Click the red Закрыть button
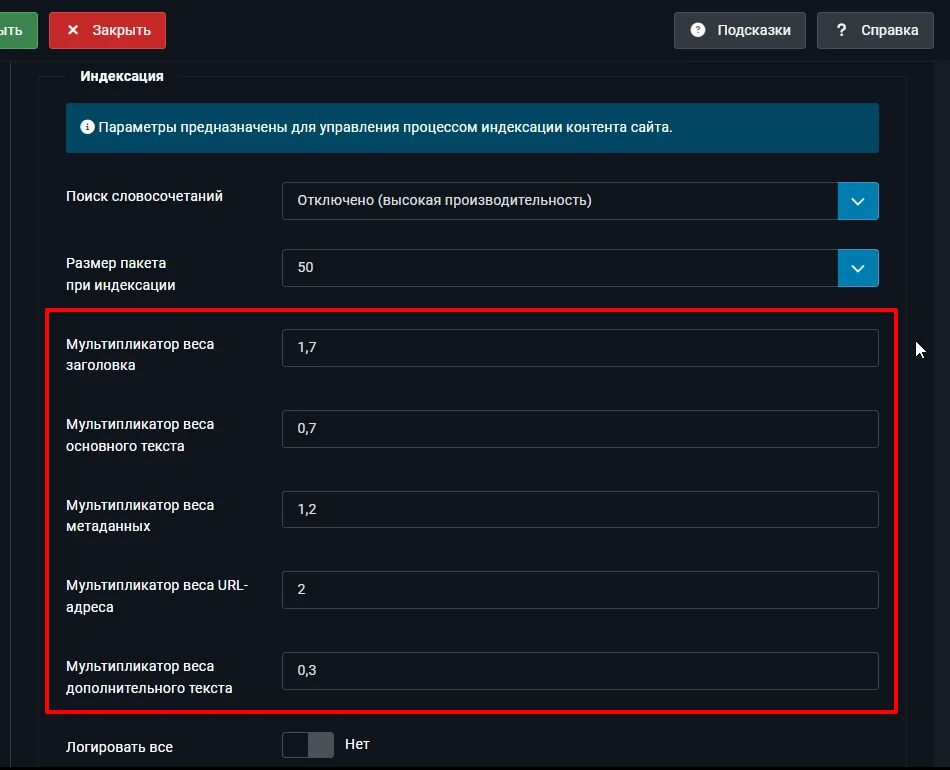950x770 pixels. (107, 30)
